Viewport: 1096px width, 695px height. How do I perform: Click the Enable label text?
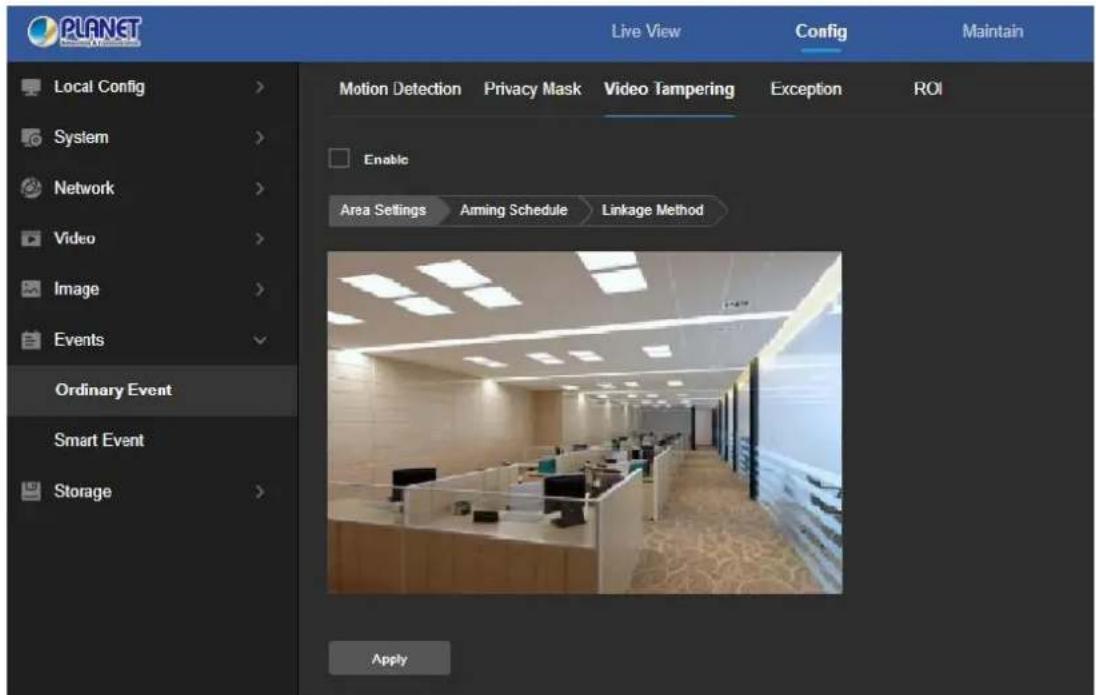[x=386, y=159]
